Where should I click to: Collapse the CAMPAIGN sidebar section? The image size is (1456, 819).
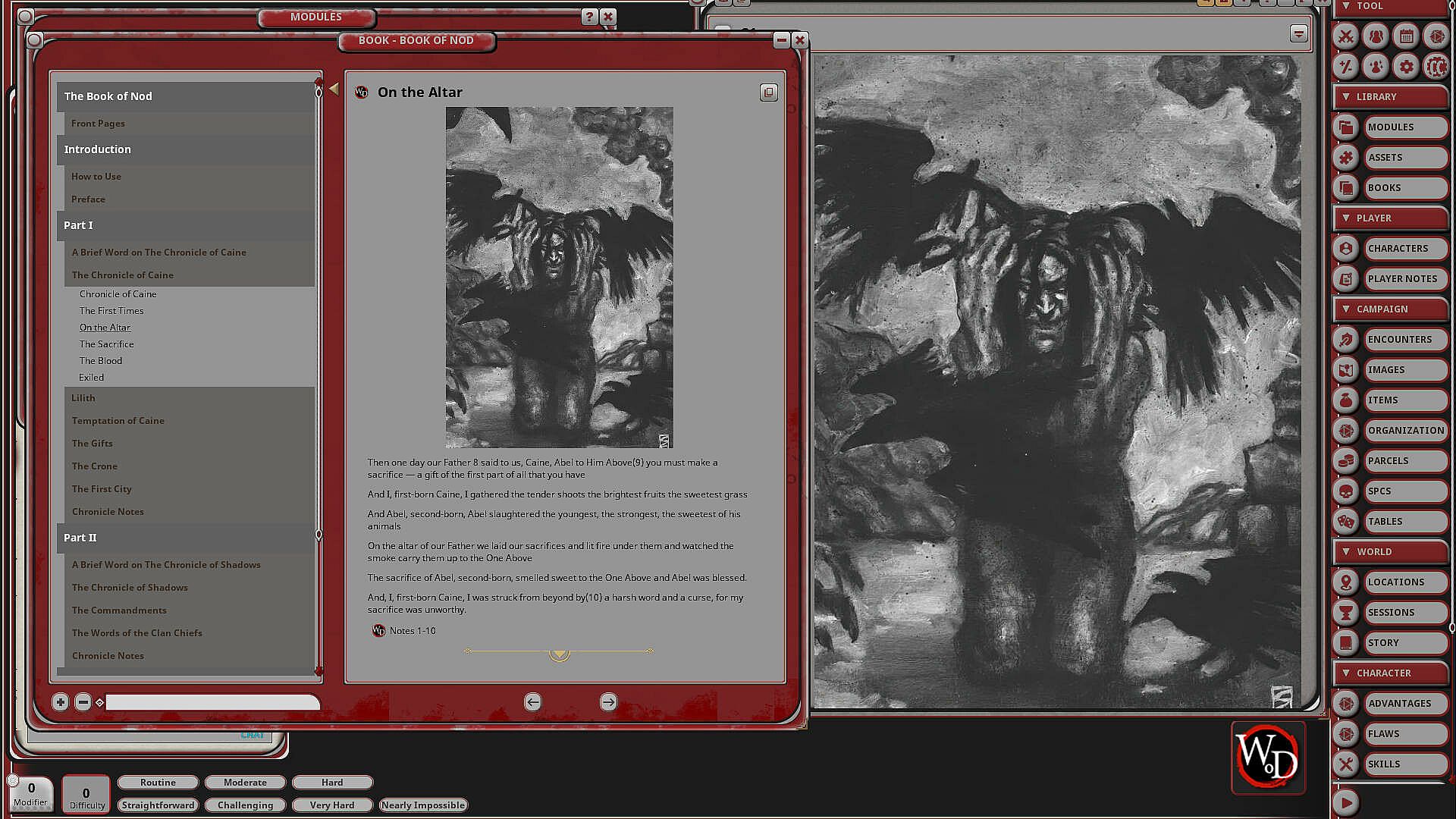1346,309
